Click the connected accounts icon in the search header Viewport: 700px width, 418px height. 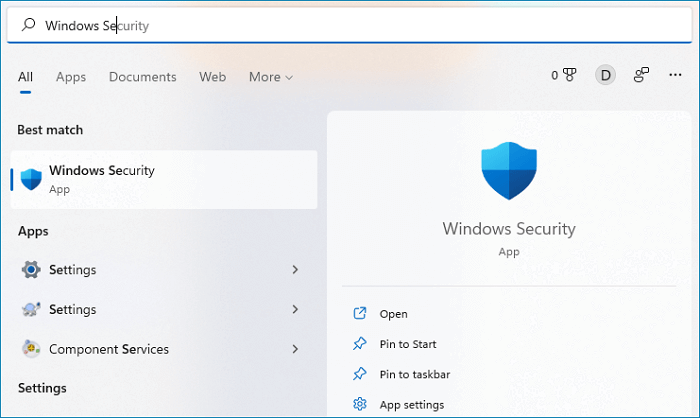click(x=642, y=75)
